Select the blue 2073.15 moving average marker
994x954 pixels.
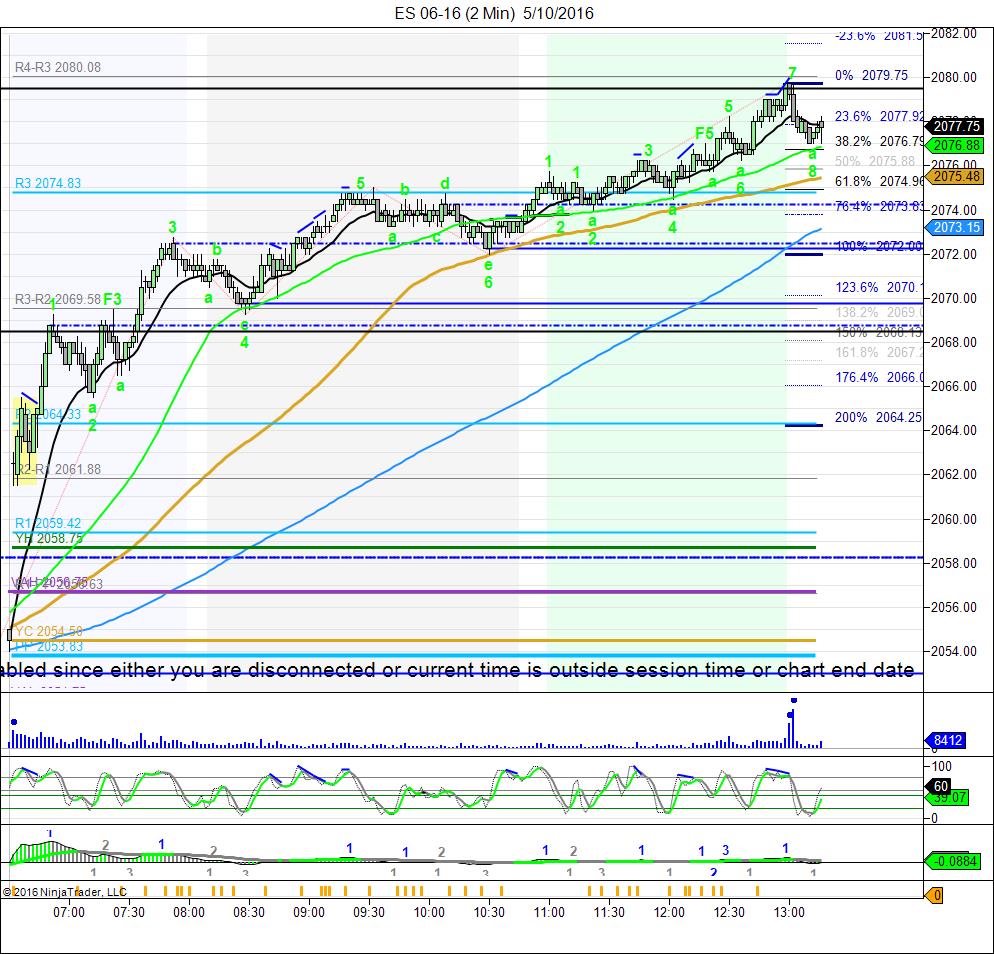955,227
